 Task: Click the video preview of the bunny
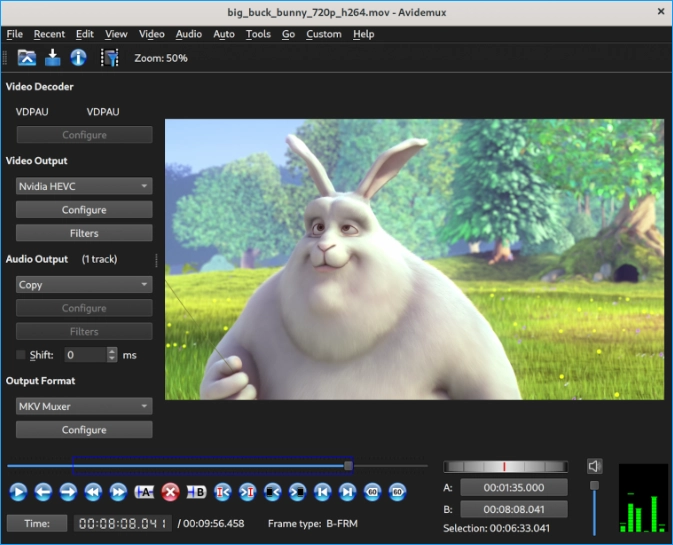[414, 259]
